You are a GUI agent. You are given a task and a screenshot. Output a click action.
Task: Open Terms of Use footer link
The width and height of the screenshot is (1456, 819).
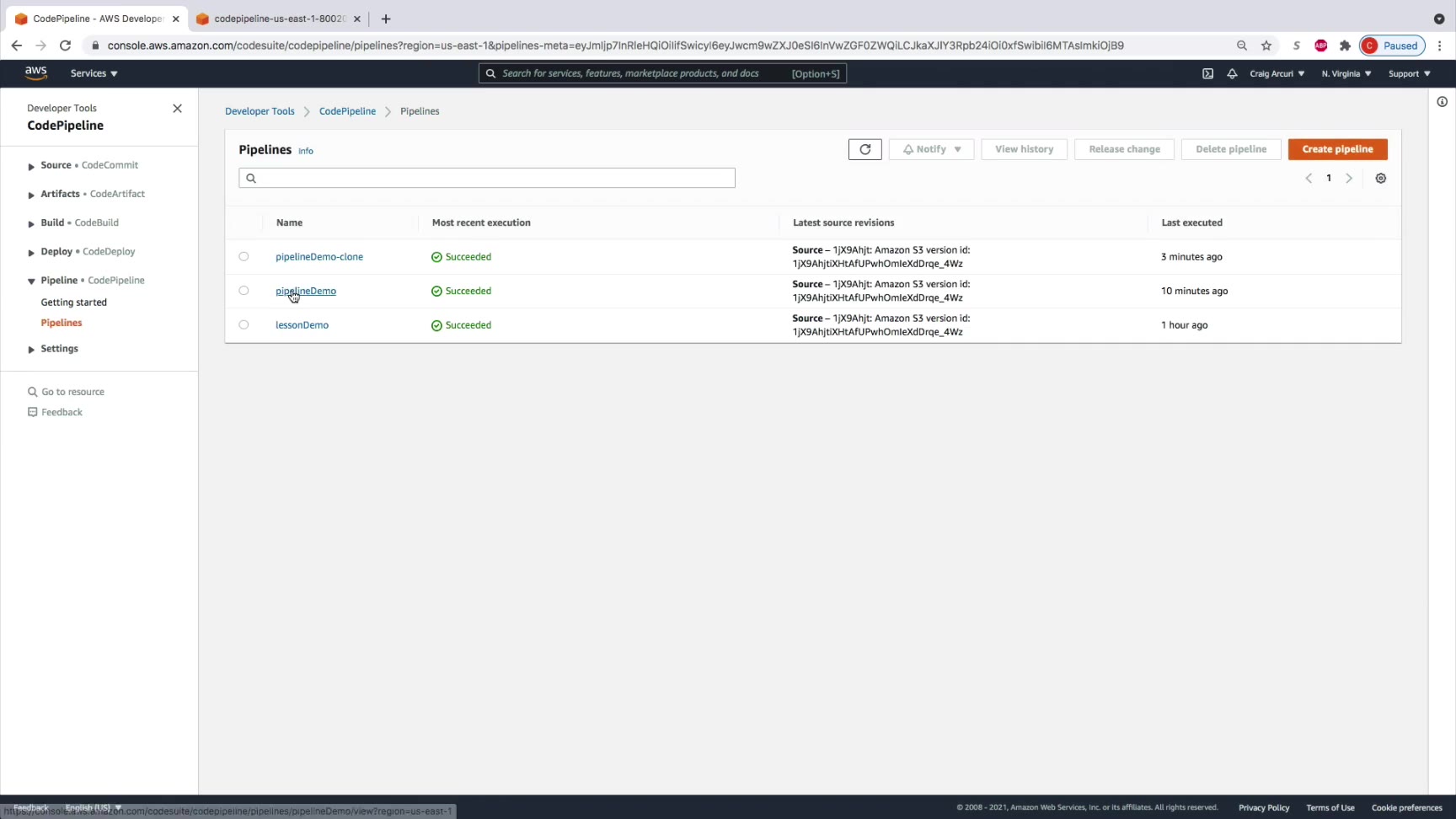(x=1330, y=807)
